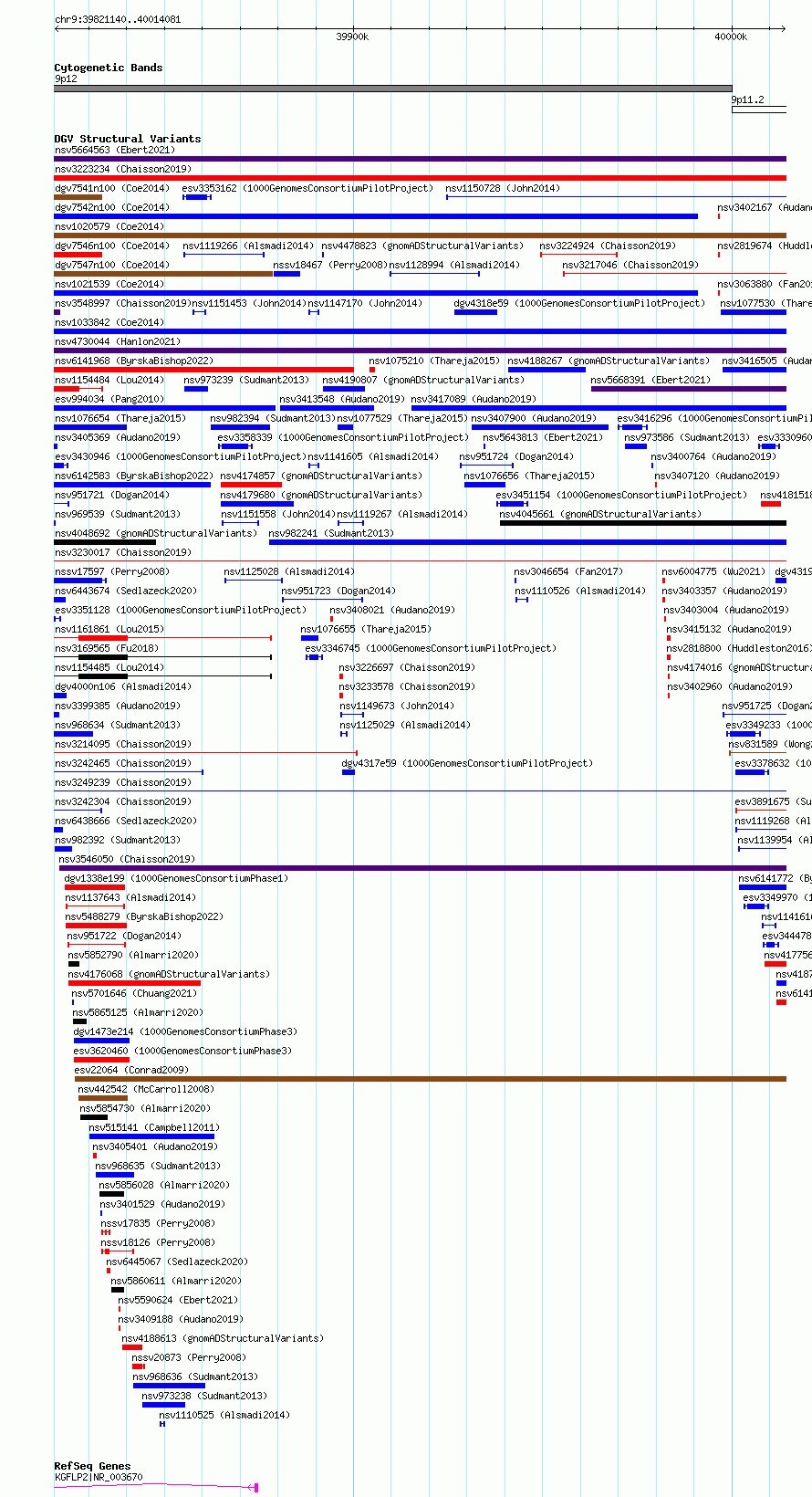Click the brown bar under esv22064
The height and width of the screenshot is (1497, 812).
(431, 1079)
